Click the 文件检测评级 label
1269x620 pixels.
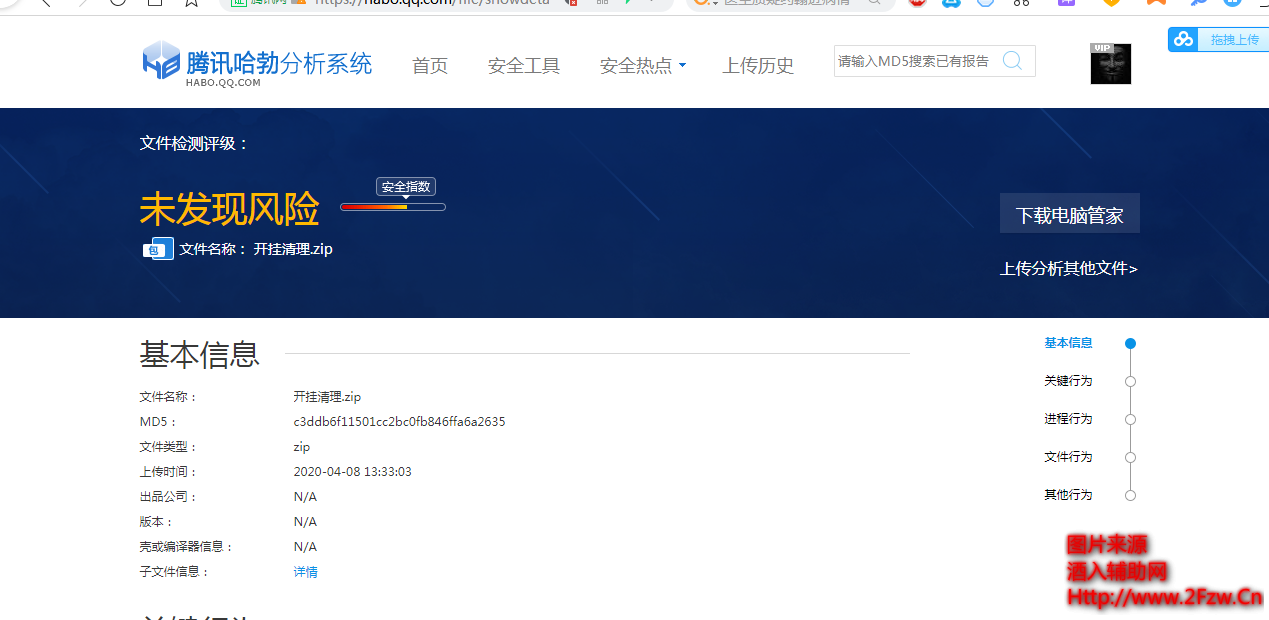194,143
